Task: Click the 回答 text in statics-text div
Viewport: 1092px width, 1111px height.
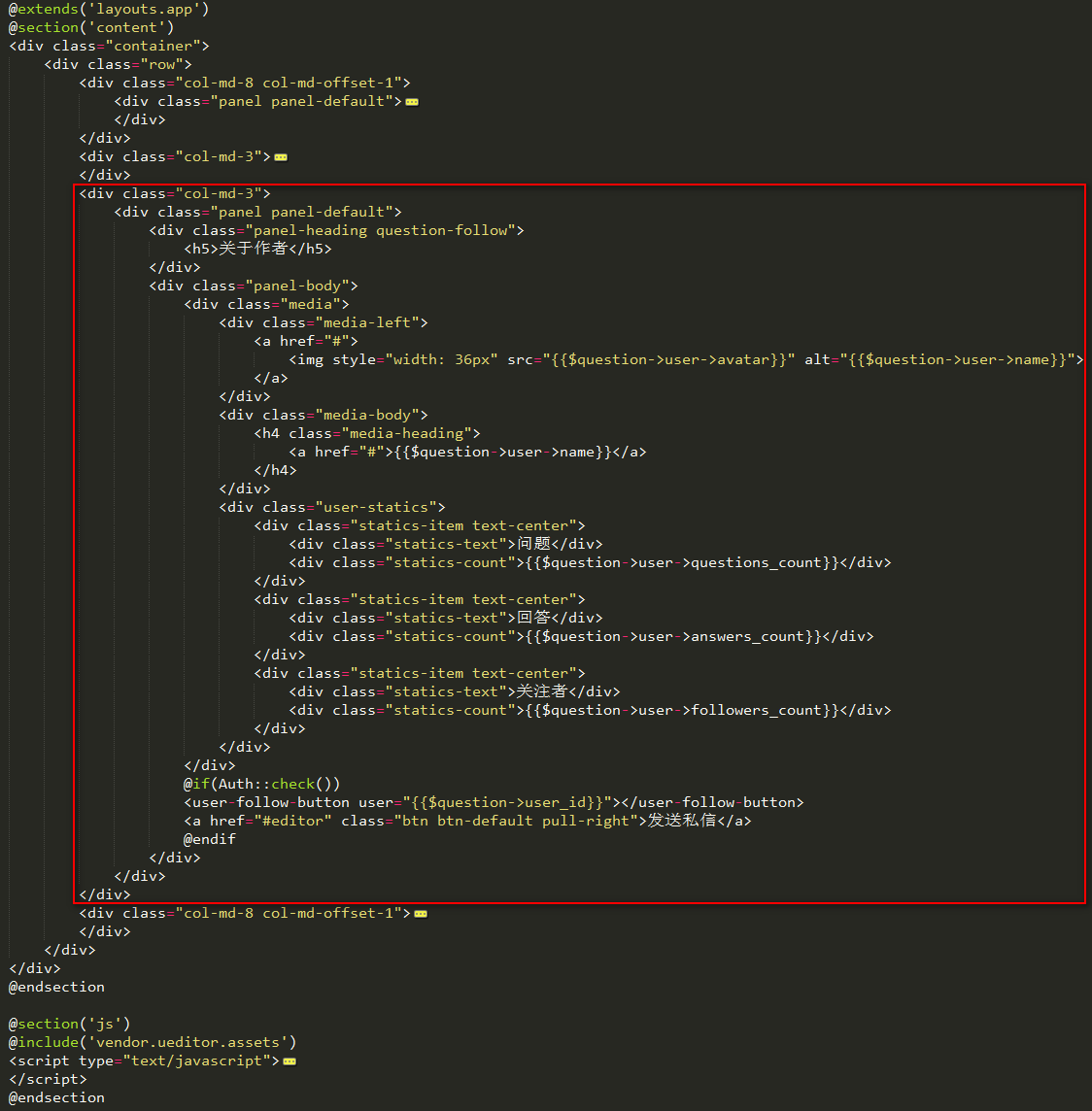Action: (533, 618)
